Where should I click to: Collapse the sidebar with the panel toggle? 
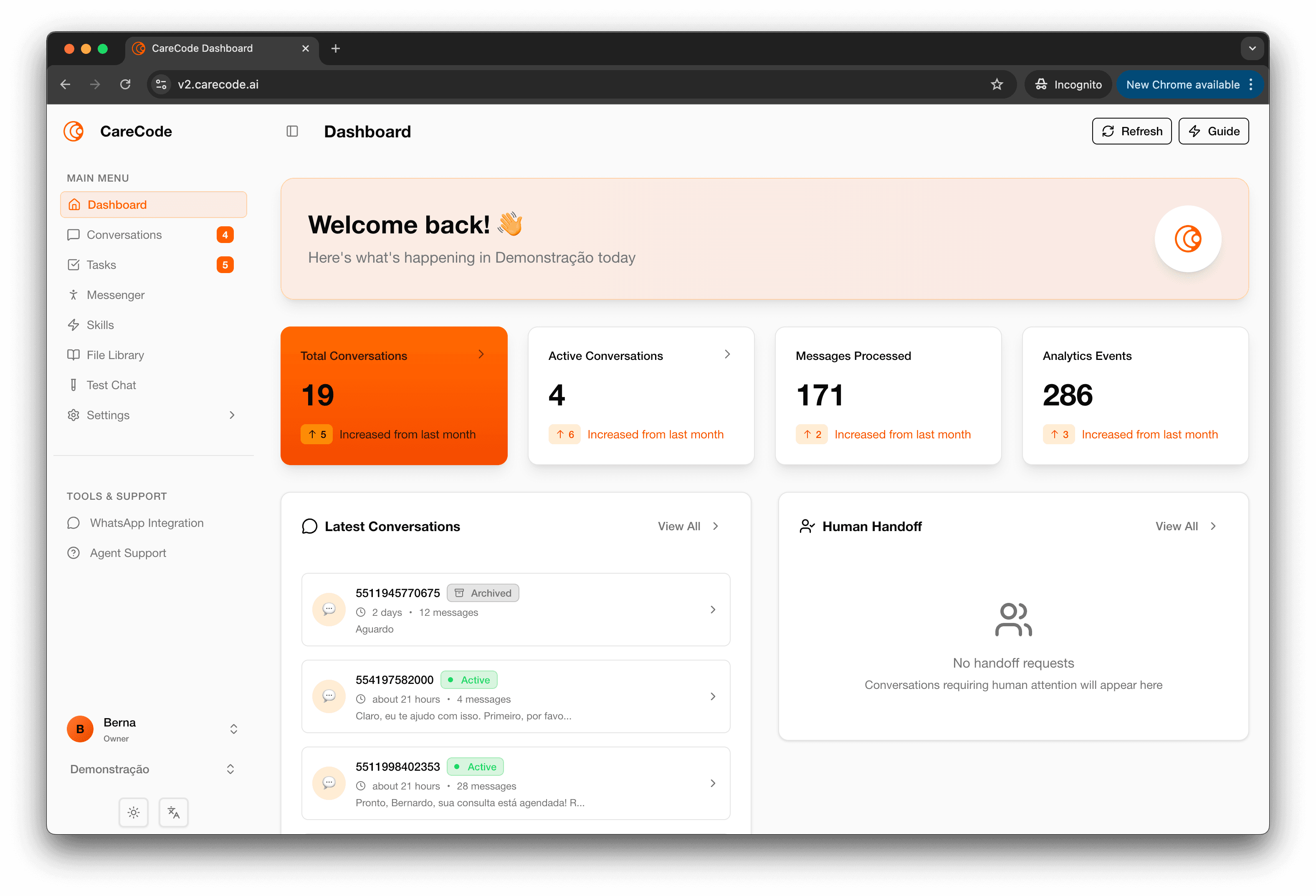pos(293,131)
